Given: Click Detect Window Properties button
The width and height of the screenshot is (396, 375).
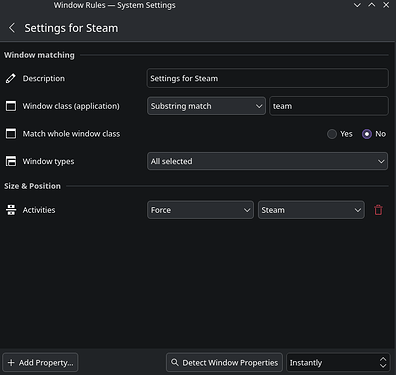Looking at the screenshot, I should pos(224,362).
